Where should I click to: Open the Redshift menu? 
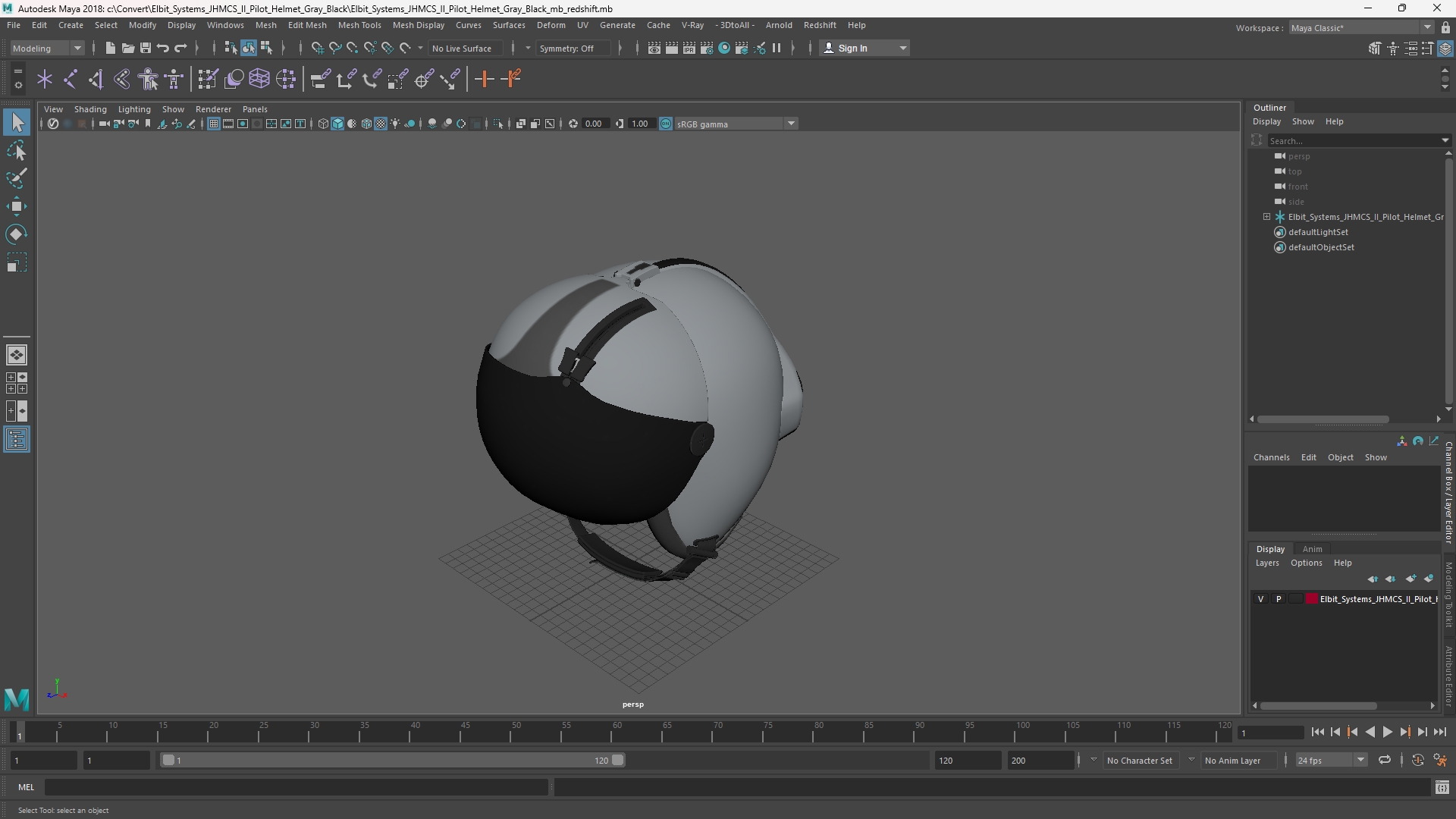[x=820, y=25]
